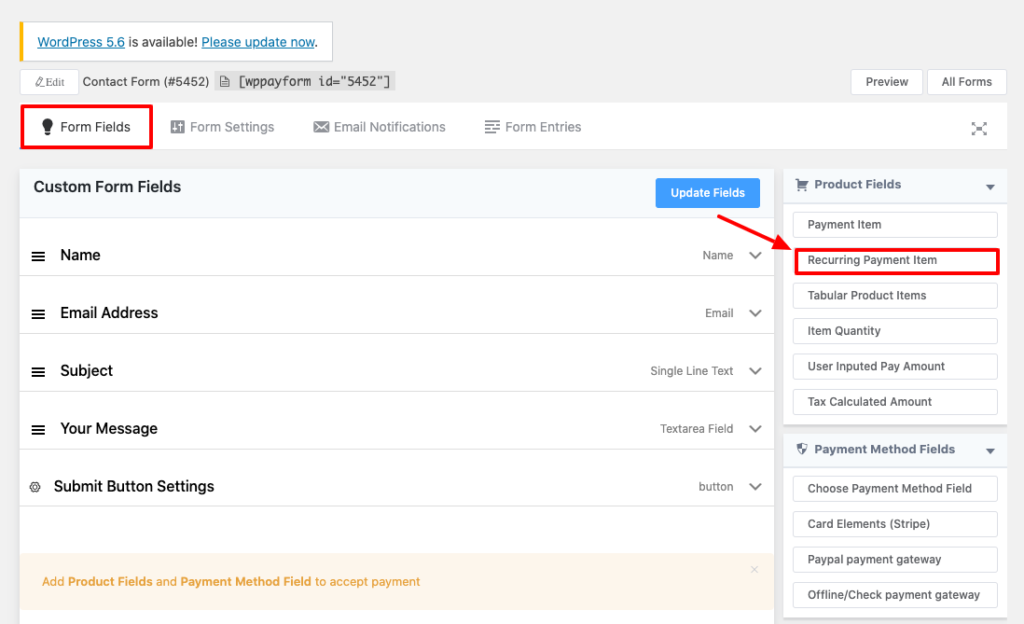
Task: Click the fullscreen expand icon
Action: (x=979, y=128)
